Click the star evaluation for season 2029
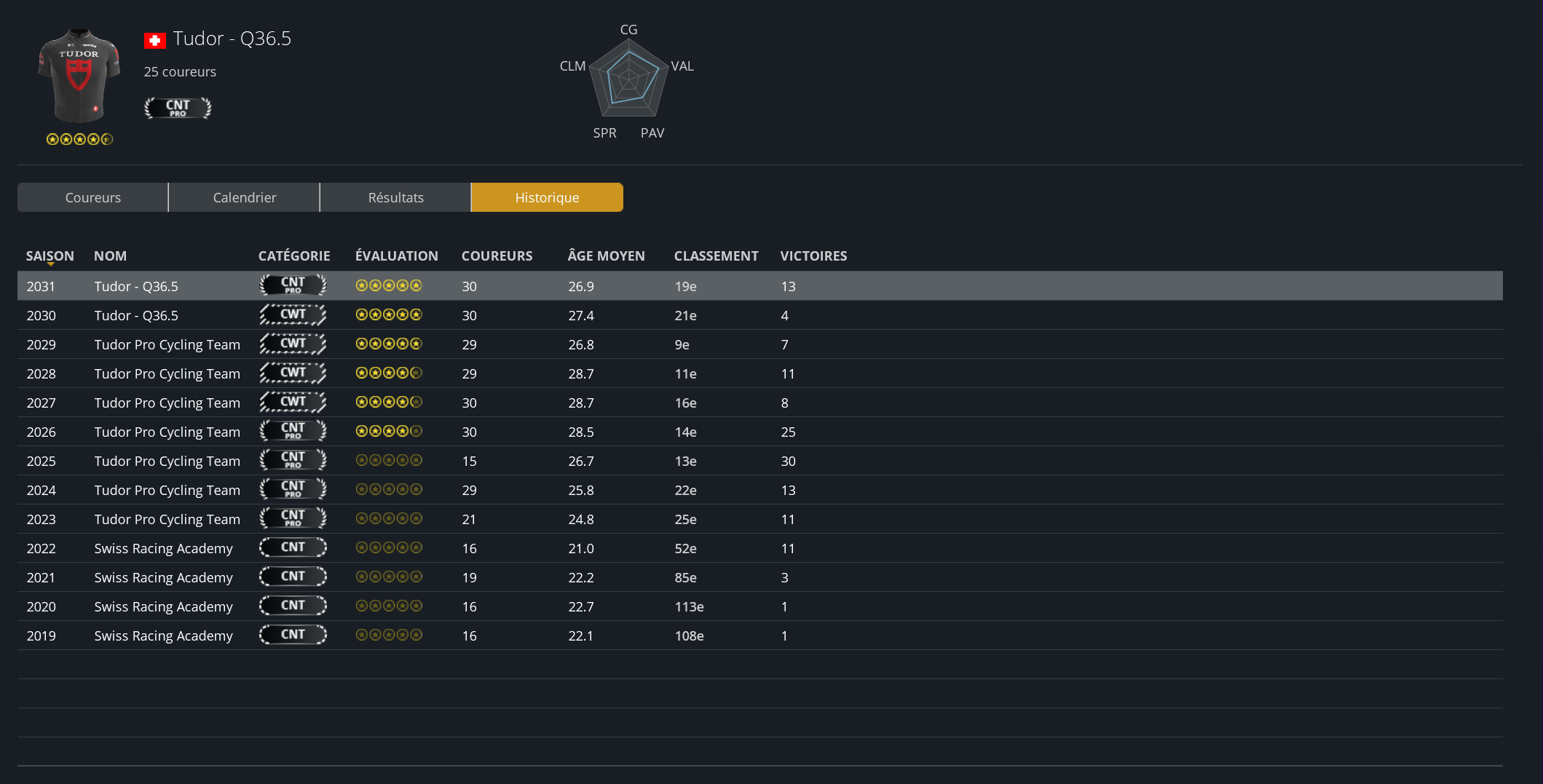1543x784 pixels. [388, 344]
